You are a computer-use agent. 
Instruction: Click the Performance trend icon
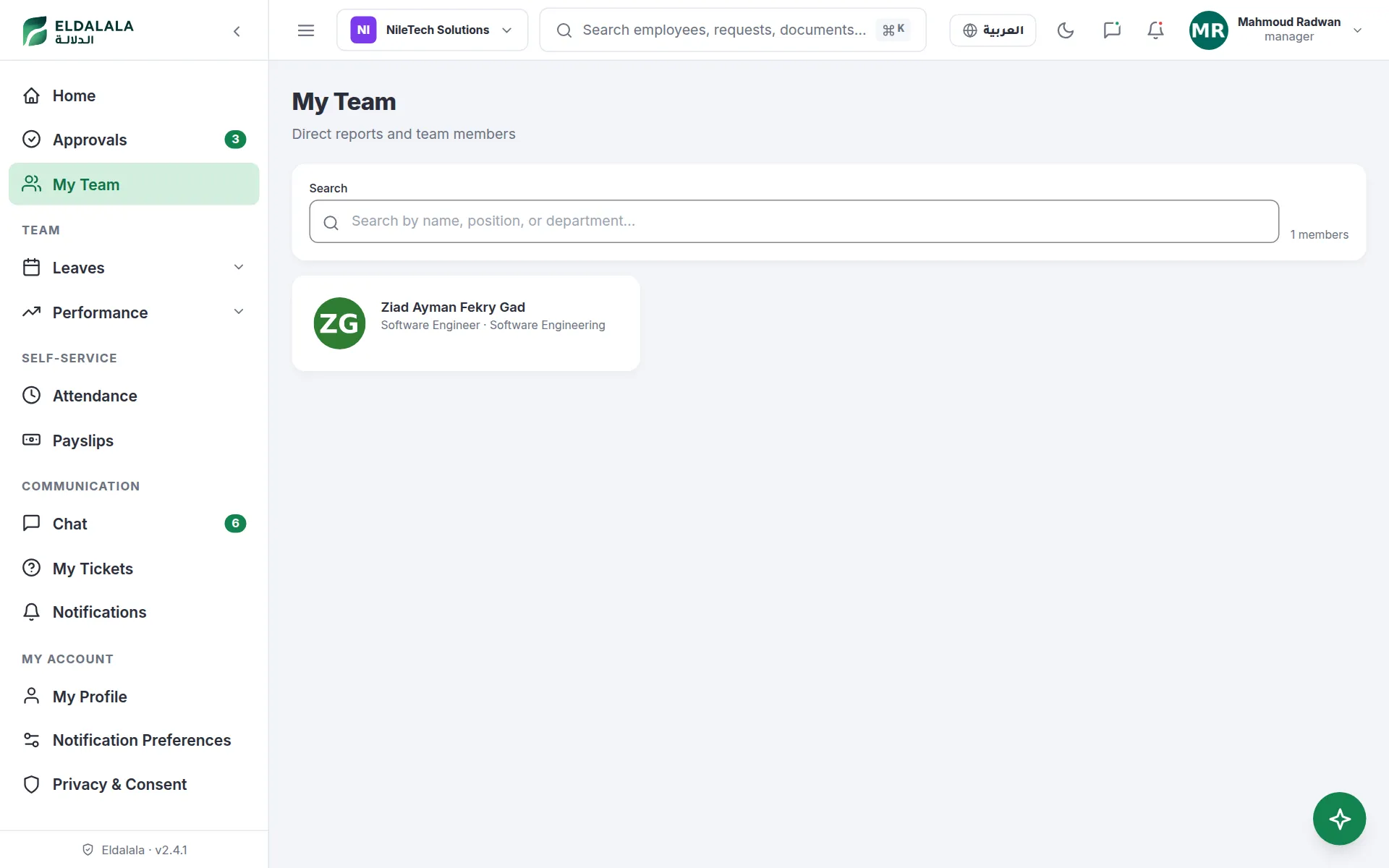[x=31, y=312]
